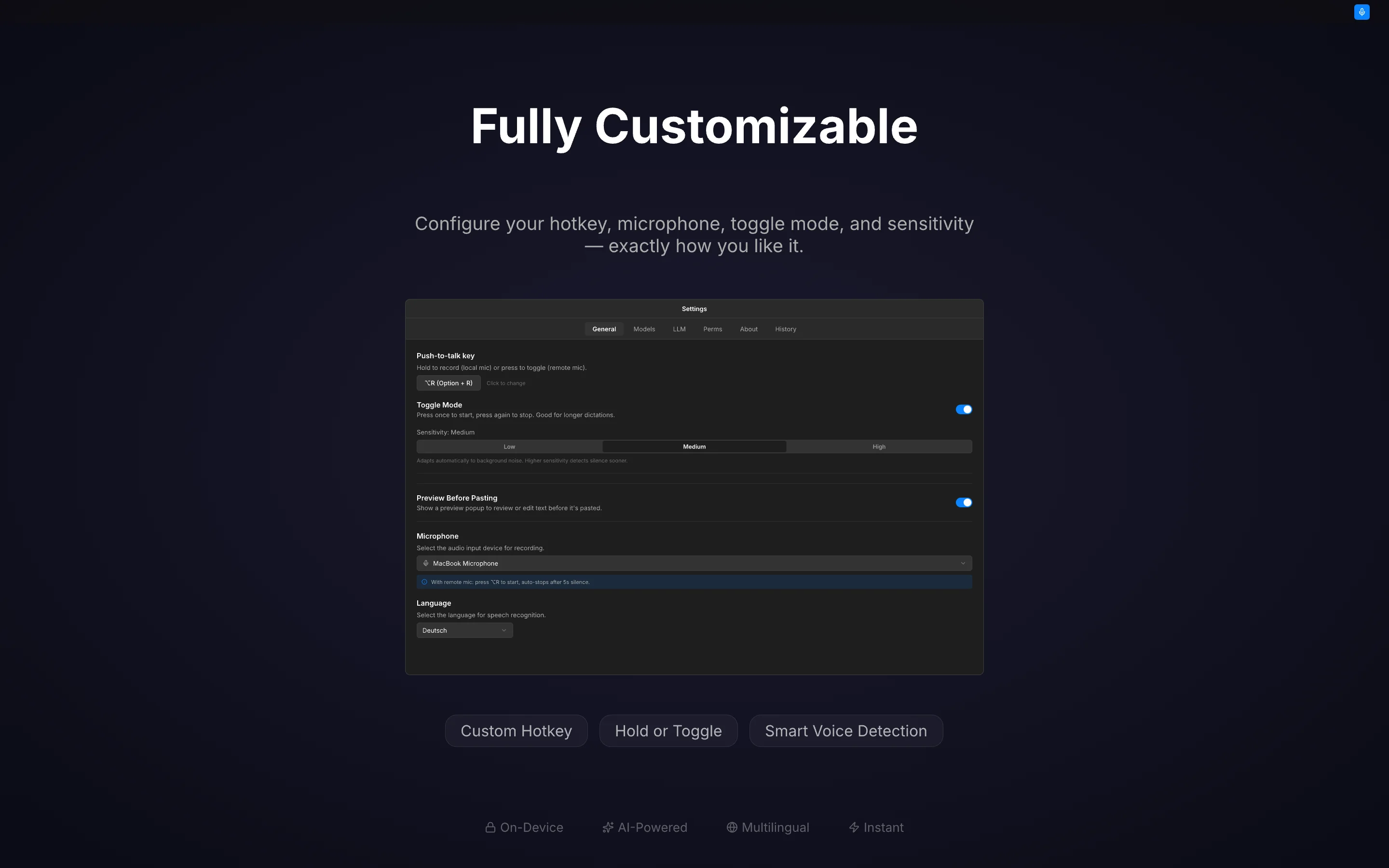Open the MacBook Microphone device dropdown
1389x868 pixels.
pos(694,563)
